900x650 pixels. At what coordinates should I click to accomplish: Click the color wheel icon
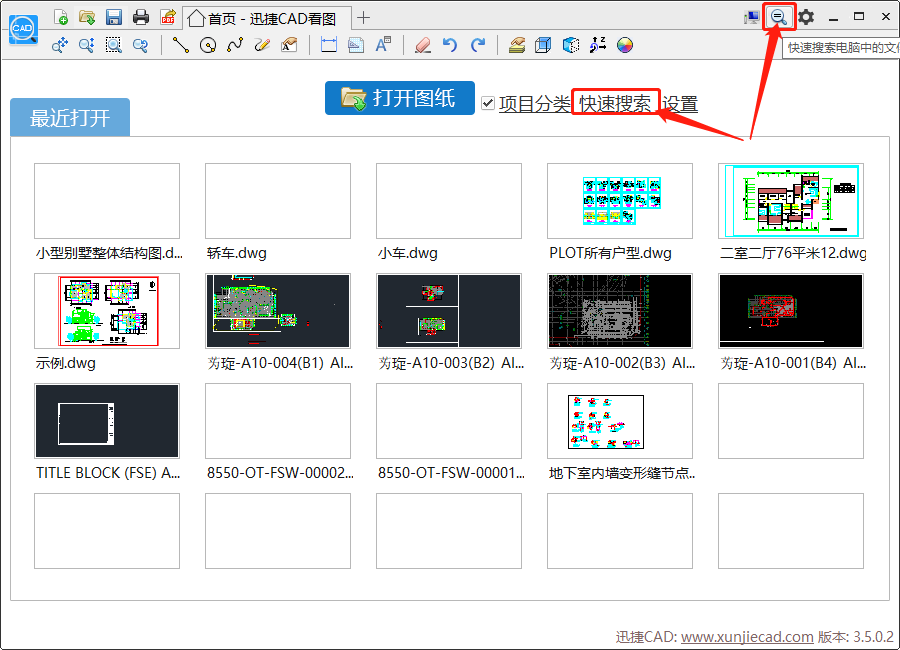coord(624,45)
